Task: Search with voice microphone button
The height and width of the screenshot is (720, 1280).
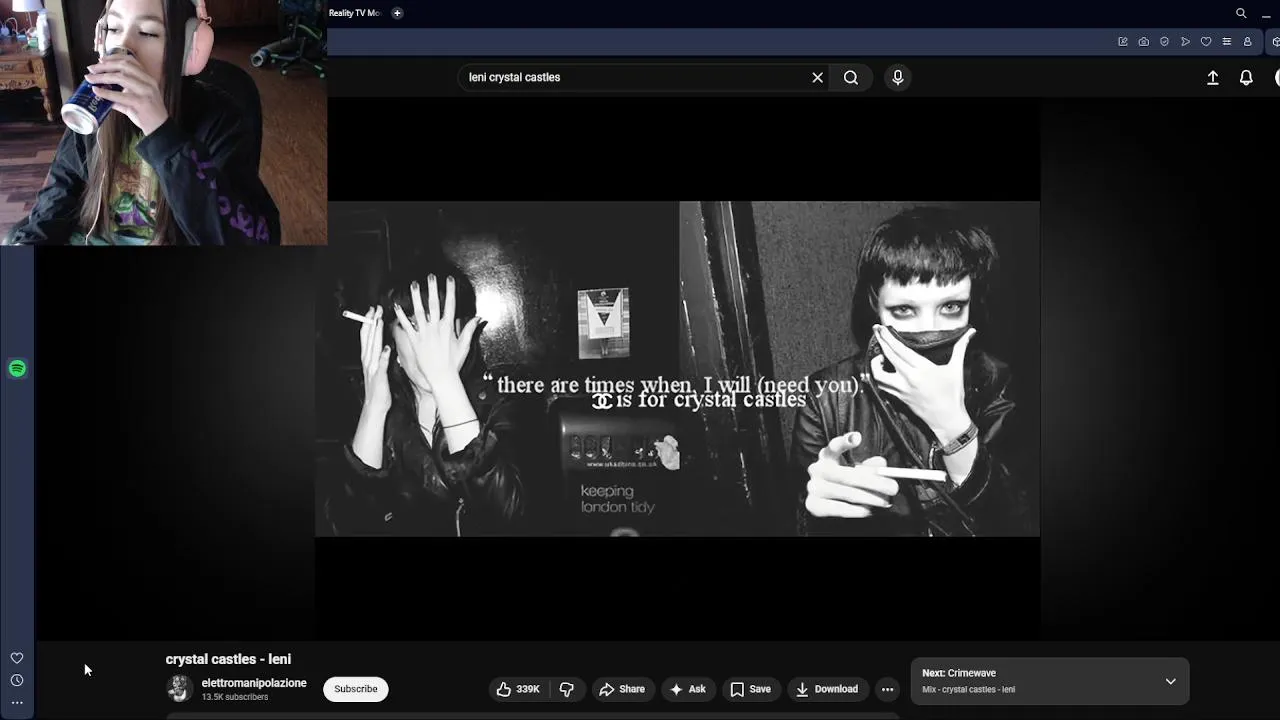Action: coord(898,77)
